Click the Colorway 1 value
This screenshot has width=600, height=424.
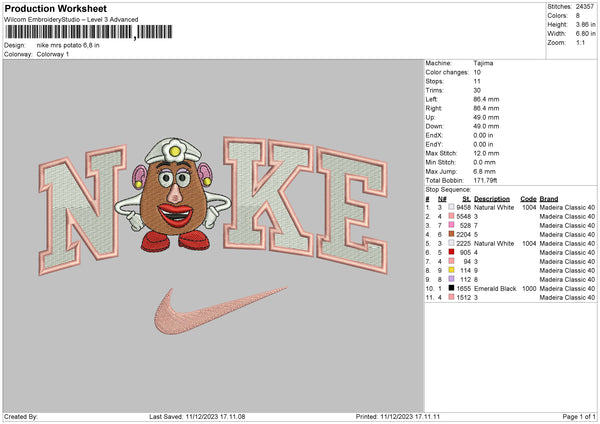click(x=53, y=54)
